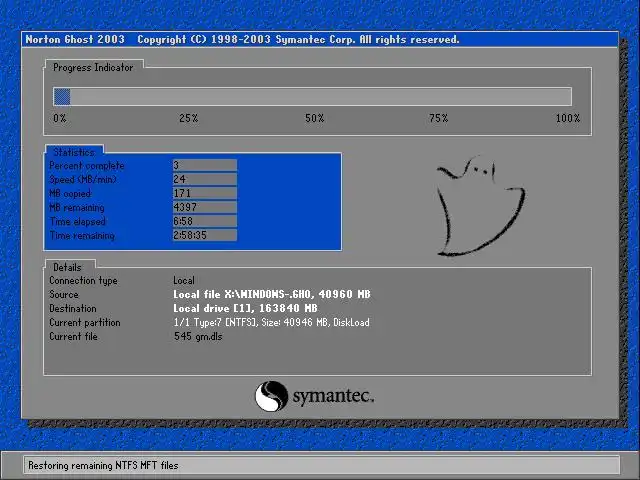Click the partition info 1/1 Type:7 [NTFS] text
The image size is (640, 480).
point(271,322)
